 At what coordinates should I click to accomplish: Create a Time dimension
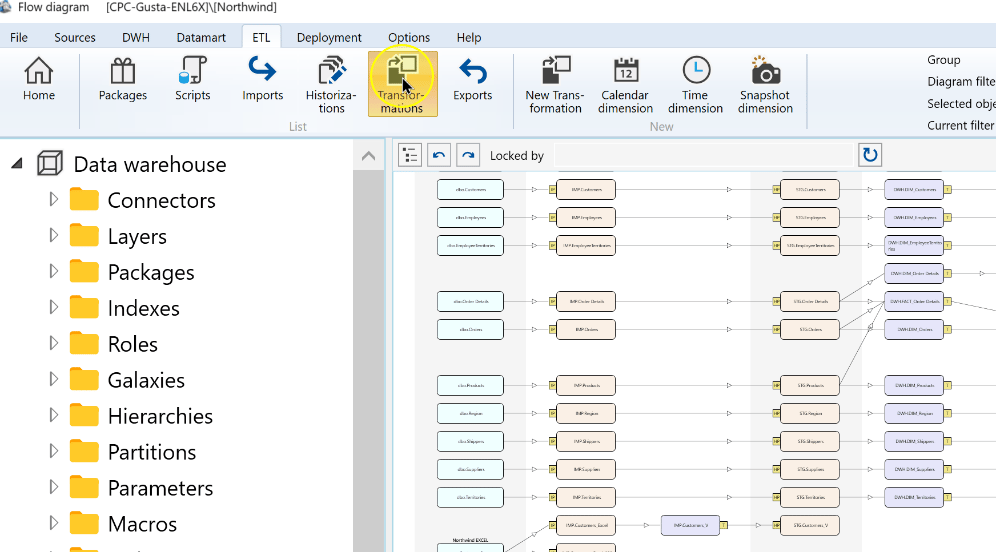(x=695, y=84)
